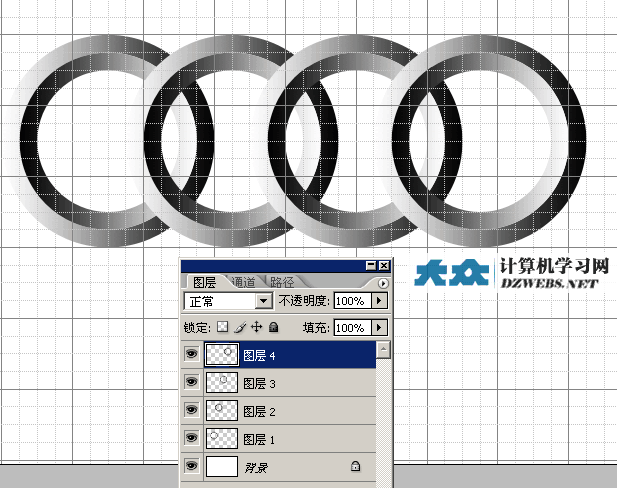Switch to the 通道 tab
This screenshot has width=617, height=488.
click(x=244, y=282)
